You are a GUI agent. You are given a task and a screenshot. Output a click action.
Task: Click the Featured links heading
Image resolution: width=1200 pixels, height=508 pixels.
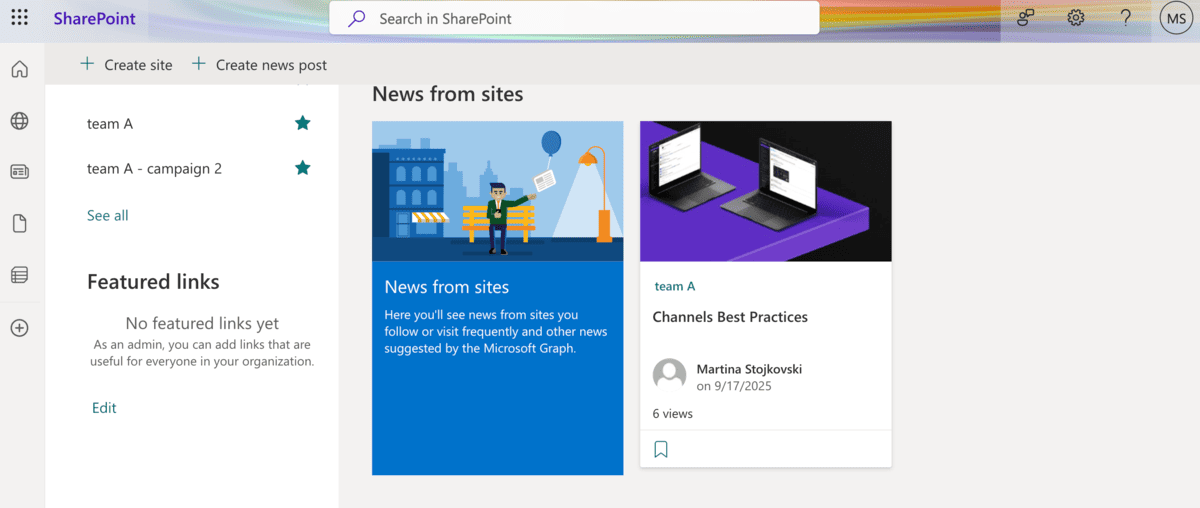(153, 282)
